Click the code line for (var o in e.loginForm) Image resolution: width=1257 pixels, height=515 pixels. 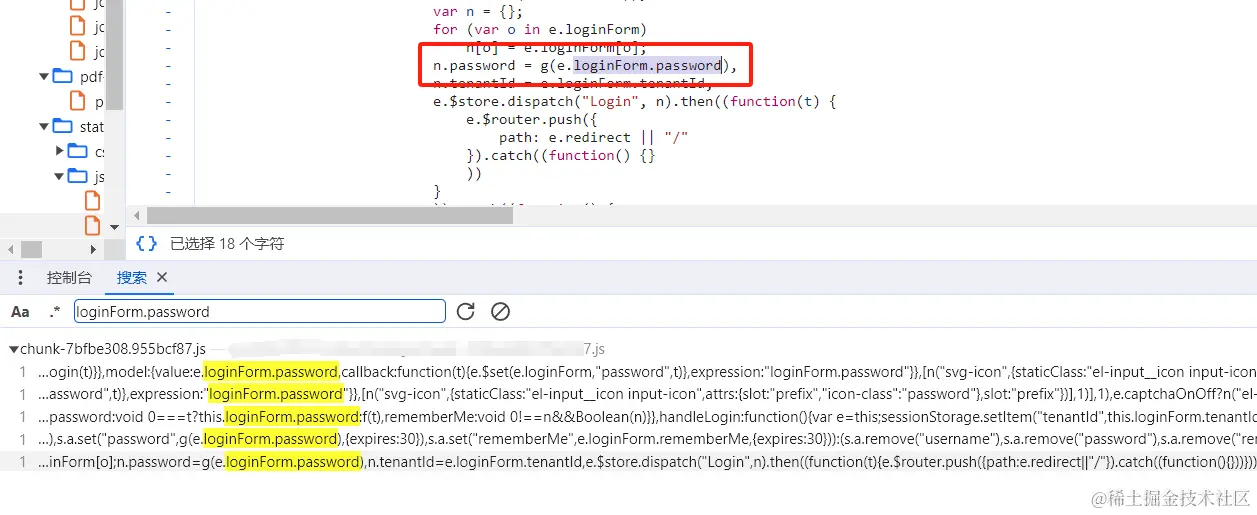(x=540, y=29)
